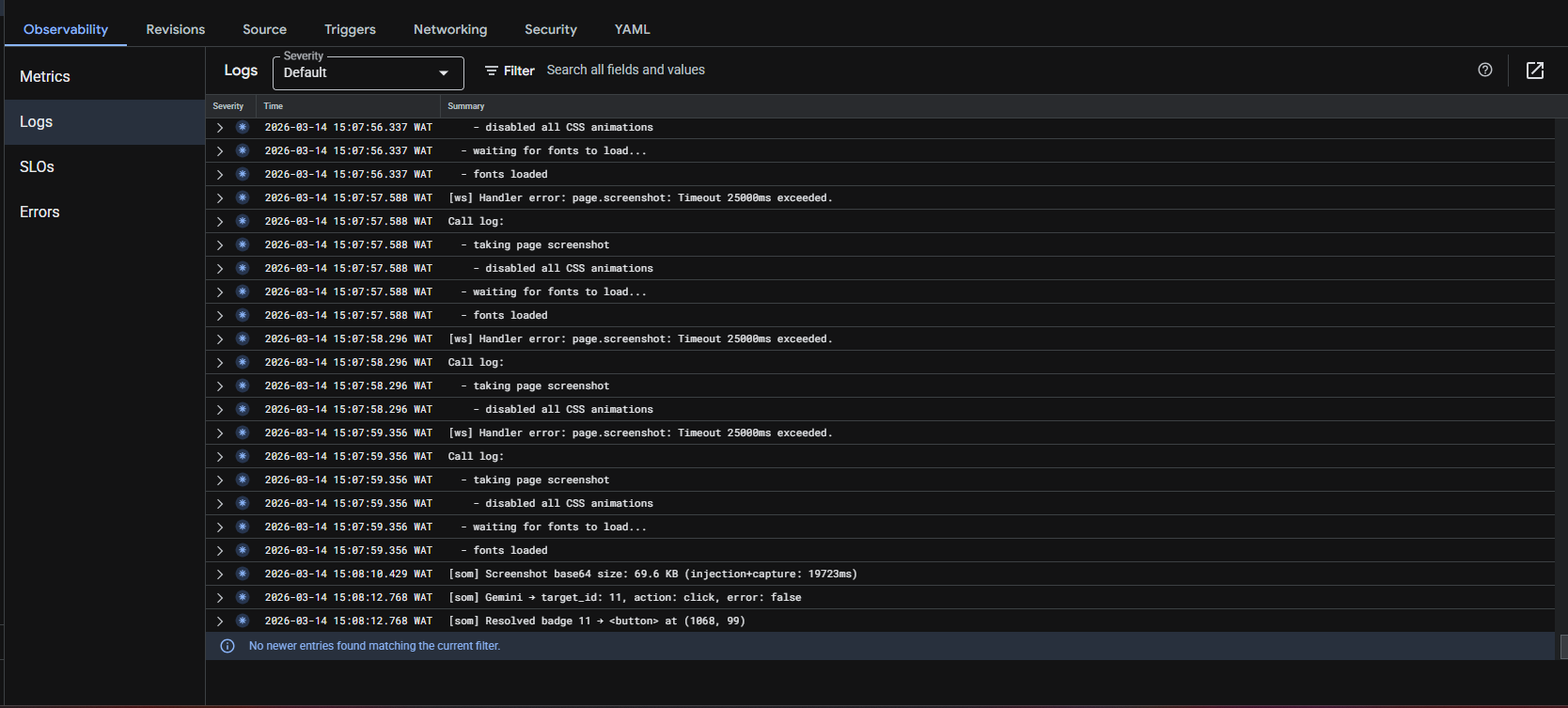Expand the 15:07:57.588 Handler error log entry
Viewport: 1568px width, 708px height.
(x=220, y=197)
